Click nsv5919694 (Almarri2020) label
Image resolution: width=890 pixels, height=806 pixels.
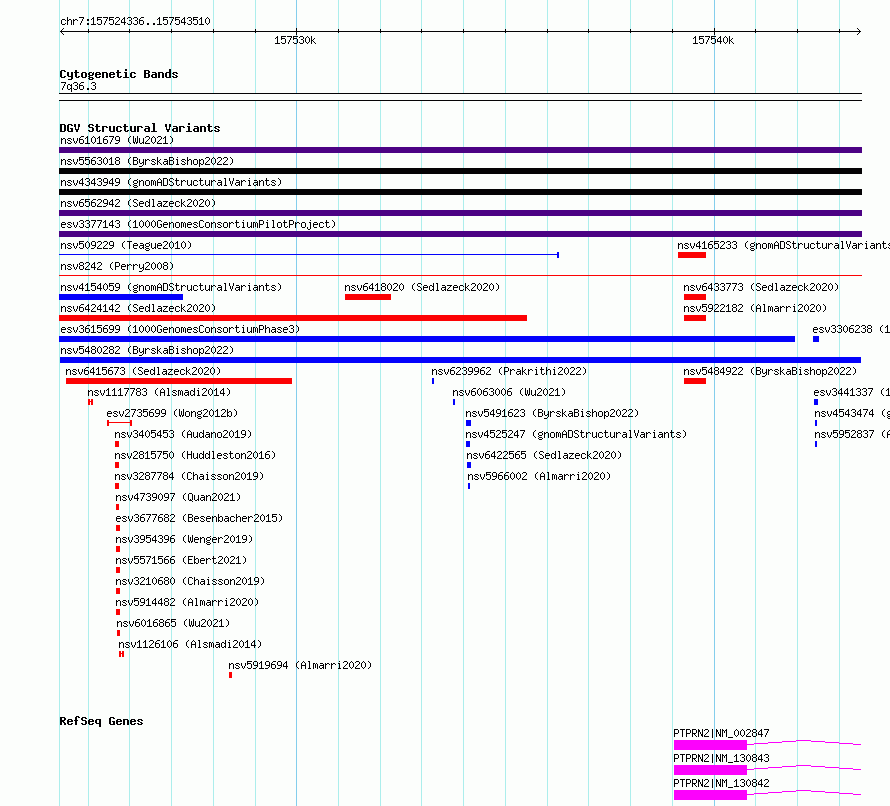click(300, 665)
